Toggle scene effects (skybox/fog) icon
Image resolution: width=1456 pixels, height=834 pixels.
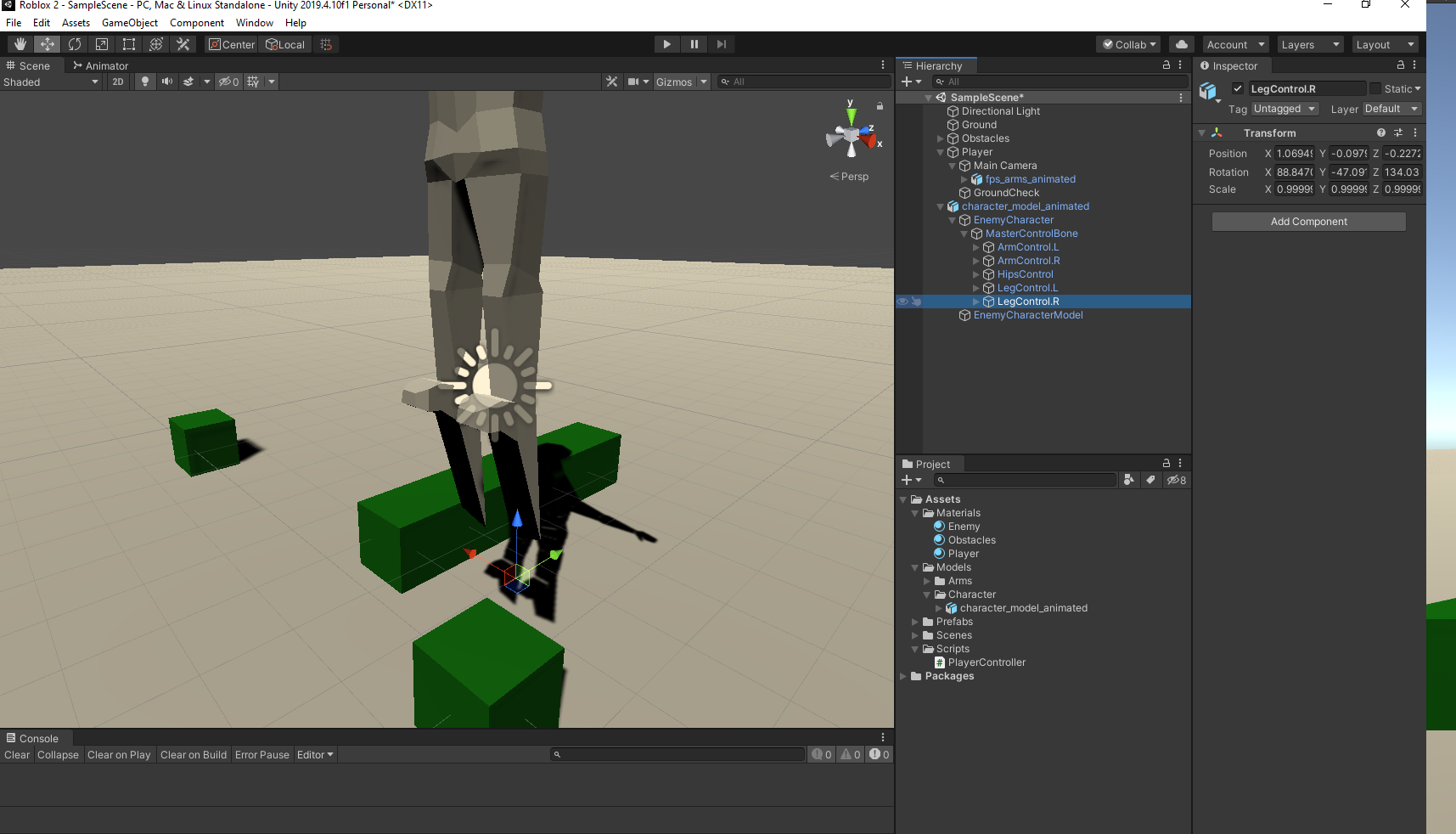(188, 82)
